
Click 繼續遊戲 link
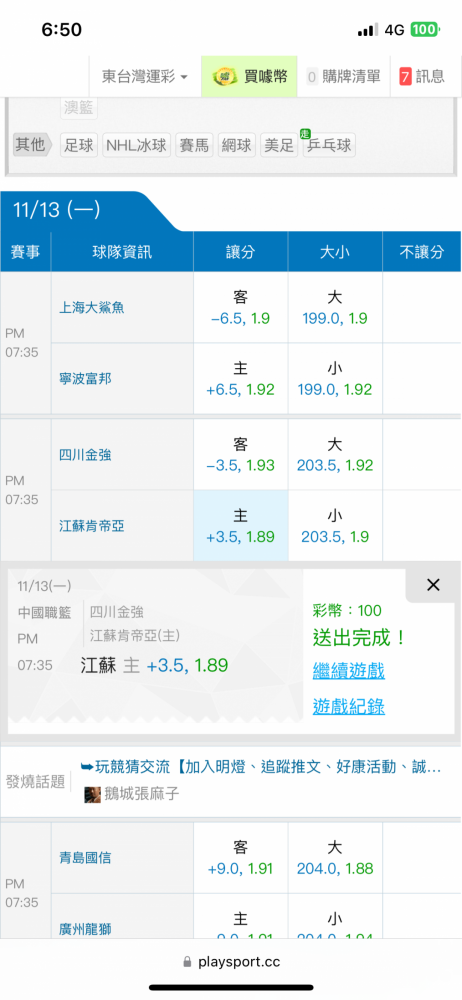348,670
